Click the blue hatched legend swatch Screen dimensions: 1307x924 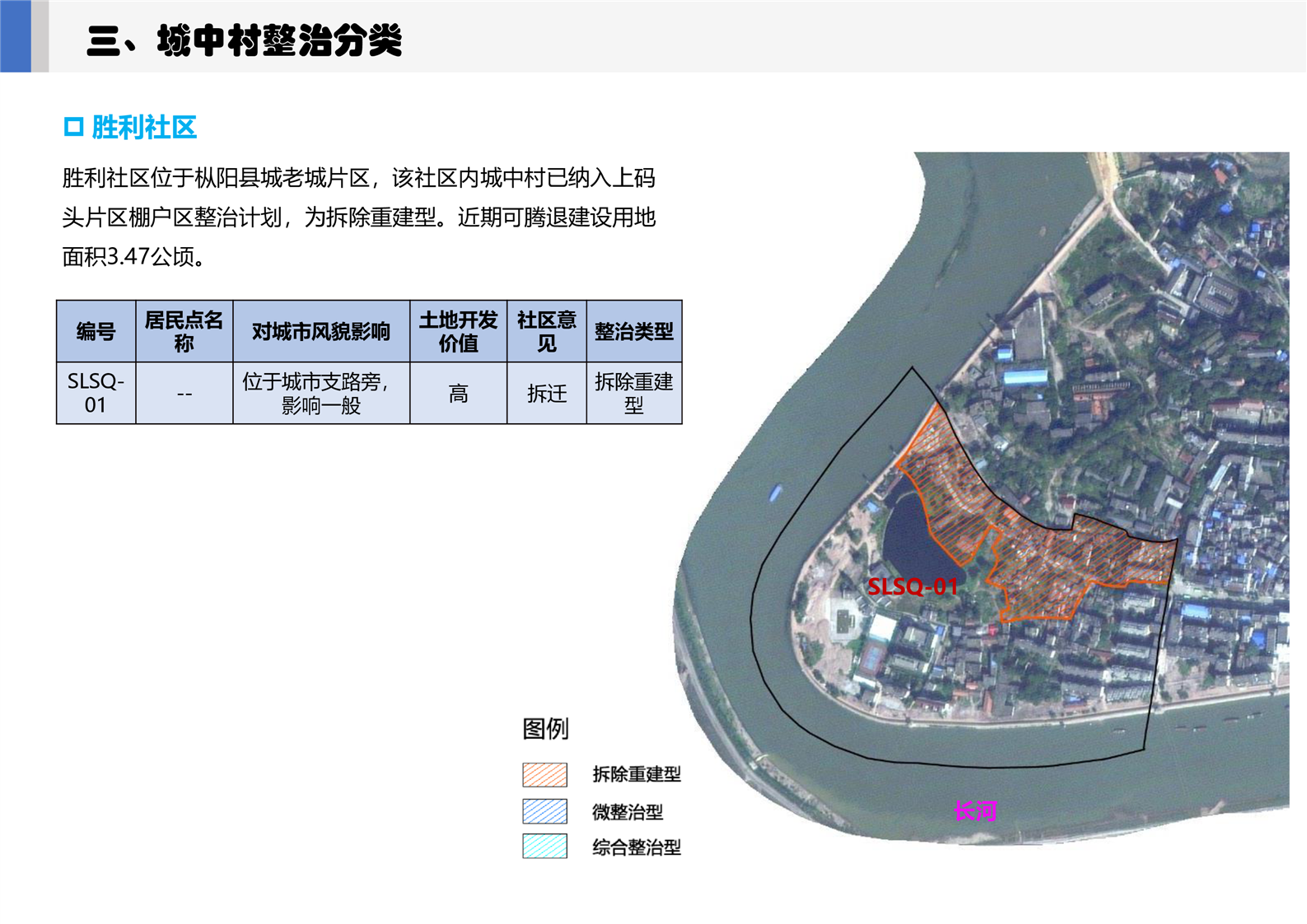pos(544,811)
